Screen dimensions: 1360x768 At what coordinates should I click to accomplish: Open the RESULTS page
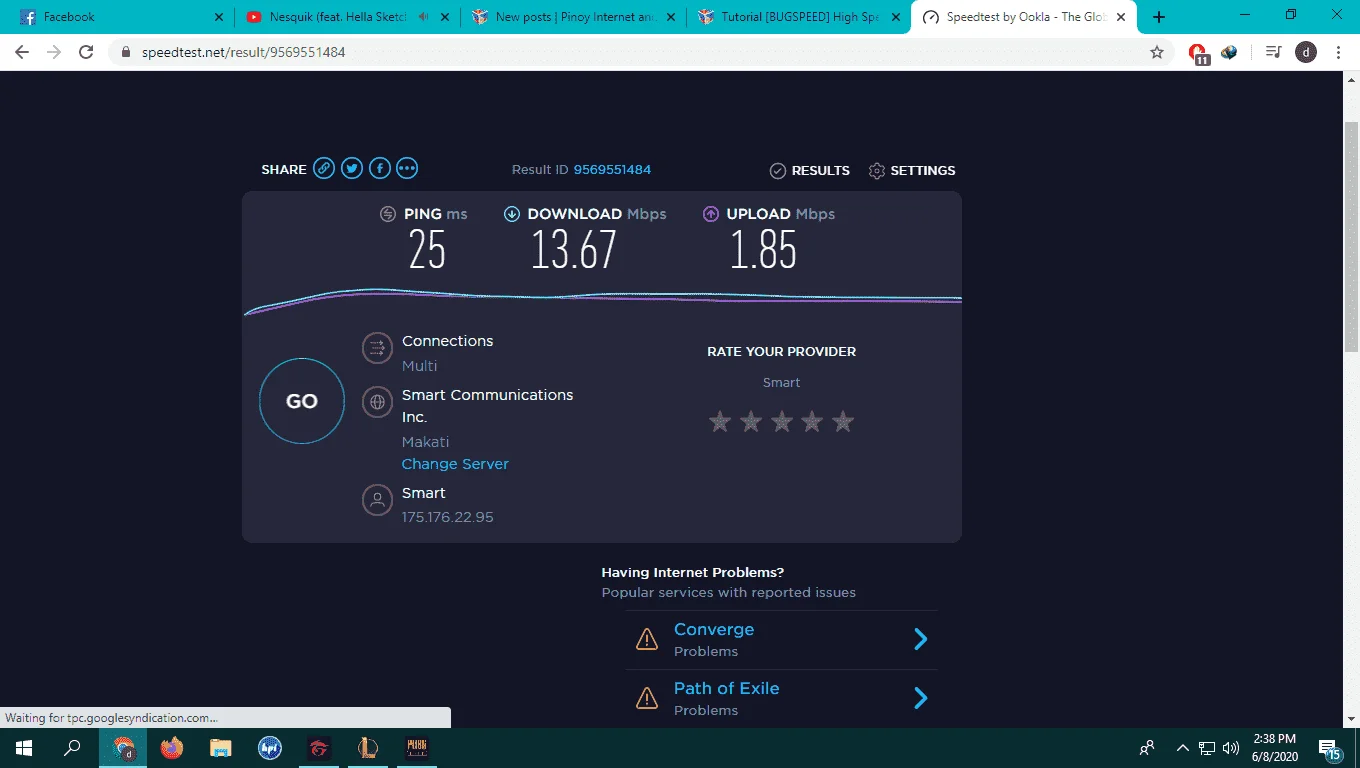[810, 171]
